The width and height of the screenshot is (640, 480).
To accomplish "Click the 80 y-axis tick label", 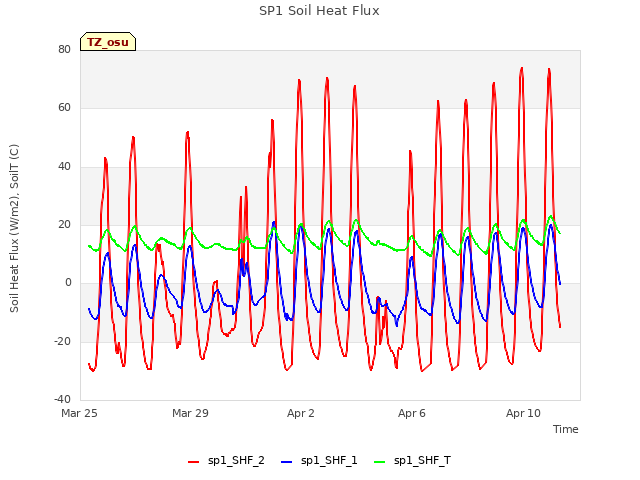I will tap(64, 49).
